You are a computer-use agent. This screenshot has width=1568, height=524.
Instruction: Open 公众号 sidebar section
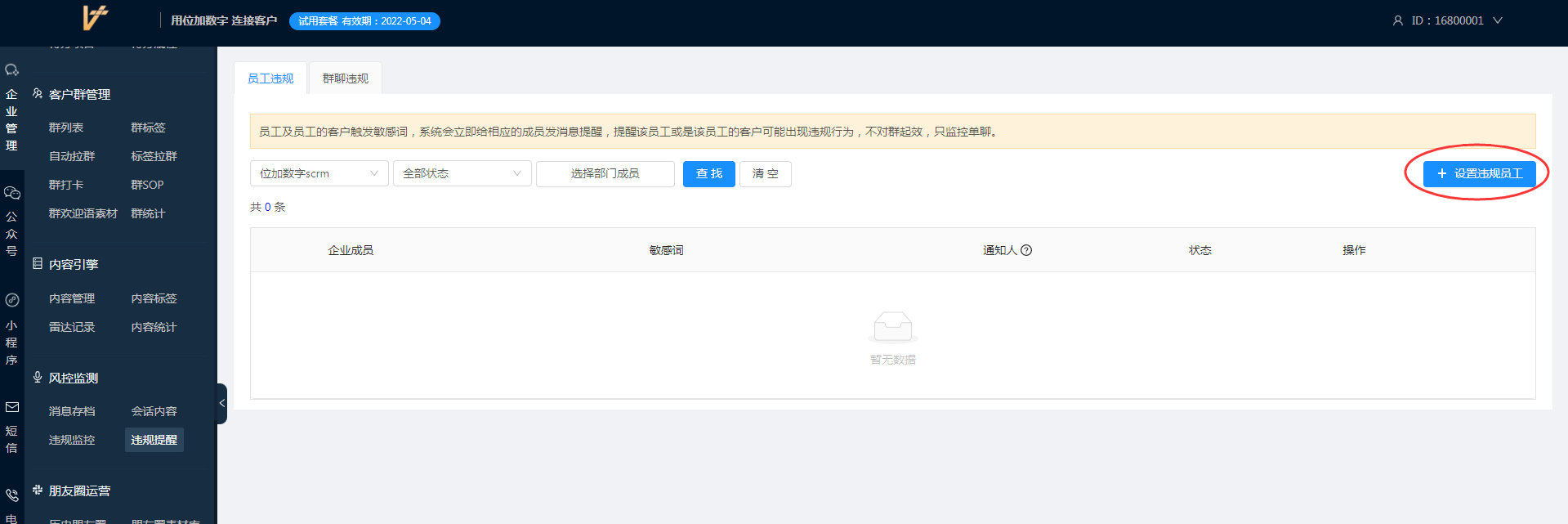[x=11, y=222]
